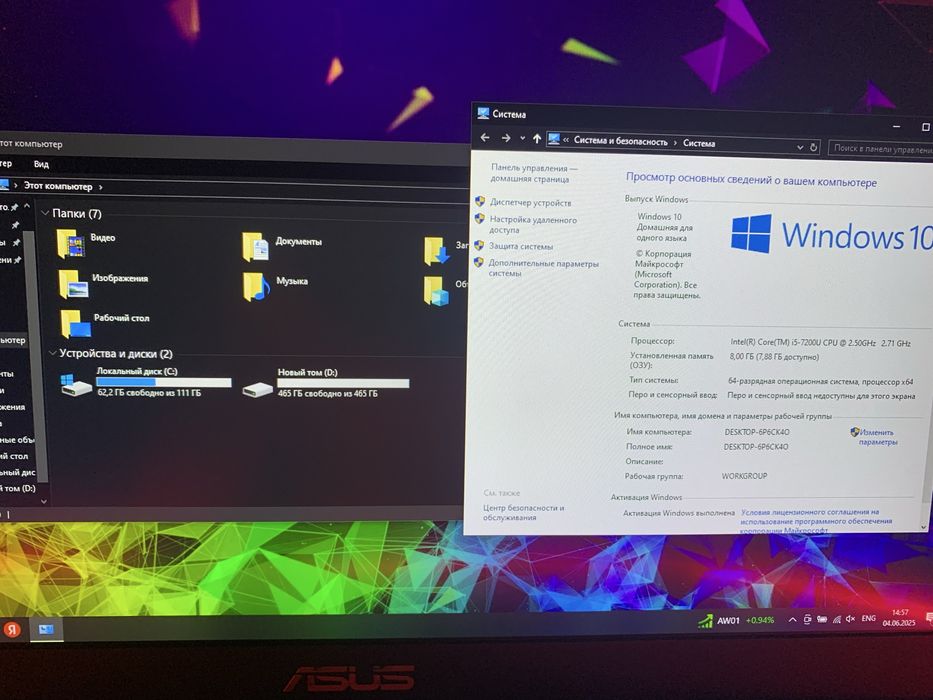Expand Этот компьютер breadcrumb chevron in Explorer
933x700 pixels.
pyautogui.click(x=101, y=187)
